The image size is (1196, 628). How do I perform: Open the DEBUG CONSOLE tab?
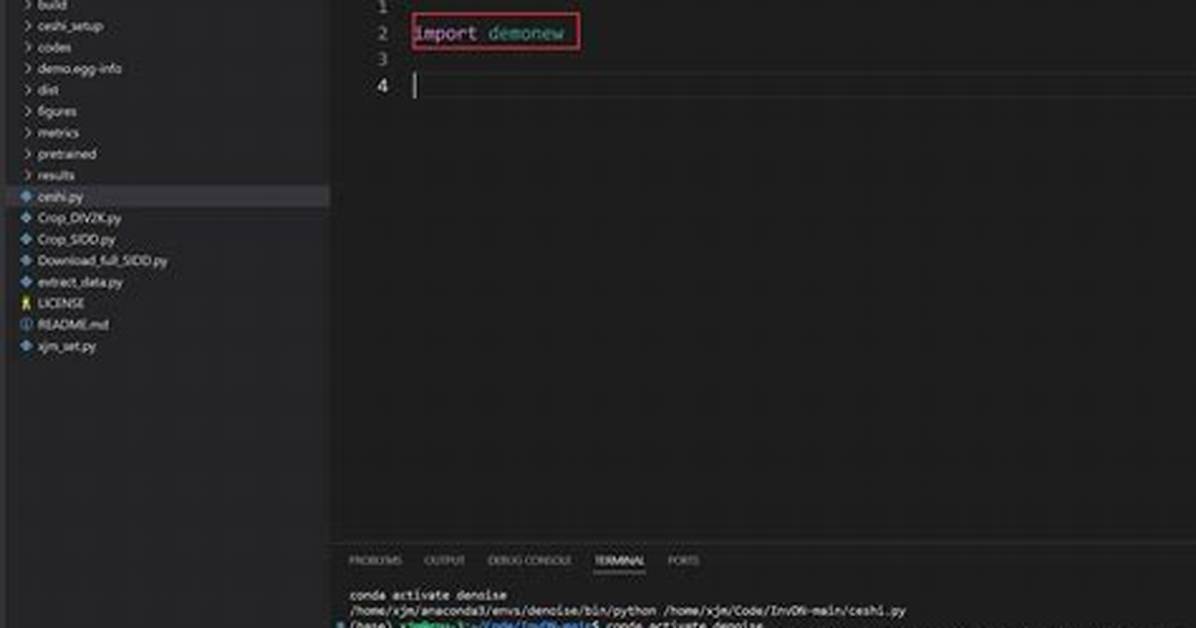click(x=529, y=560)
